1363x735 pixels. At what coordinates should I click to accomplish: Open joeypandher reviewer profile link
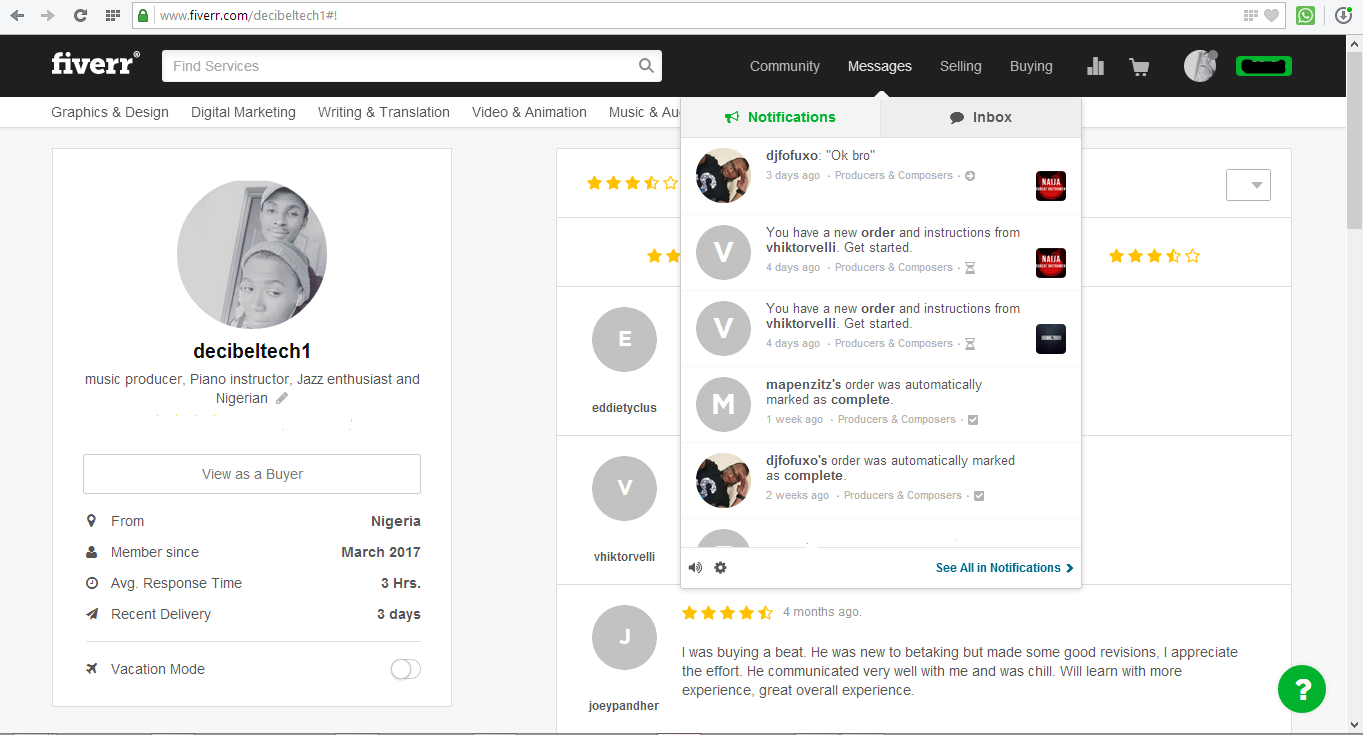[x=624, y=706]
